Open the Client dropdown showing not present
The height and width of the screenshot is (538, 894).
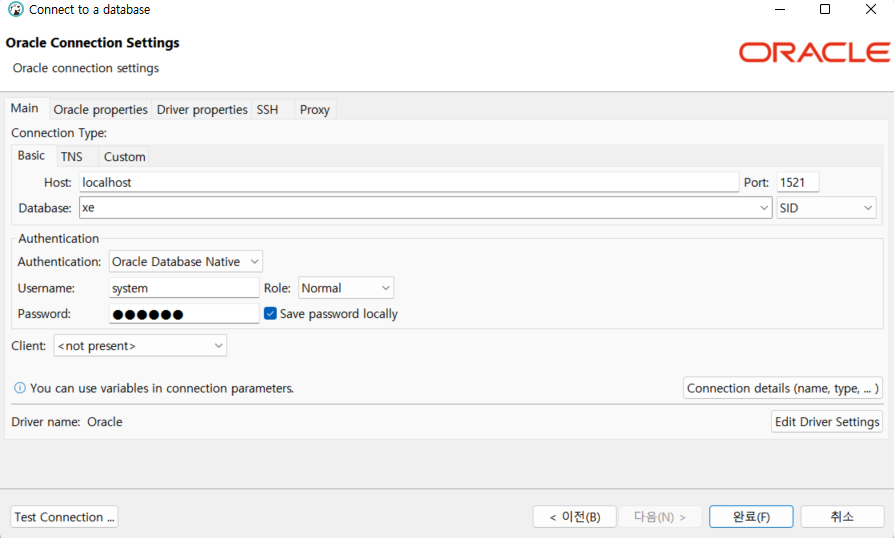(x=140, y=346)
